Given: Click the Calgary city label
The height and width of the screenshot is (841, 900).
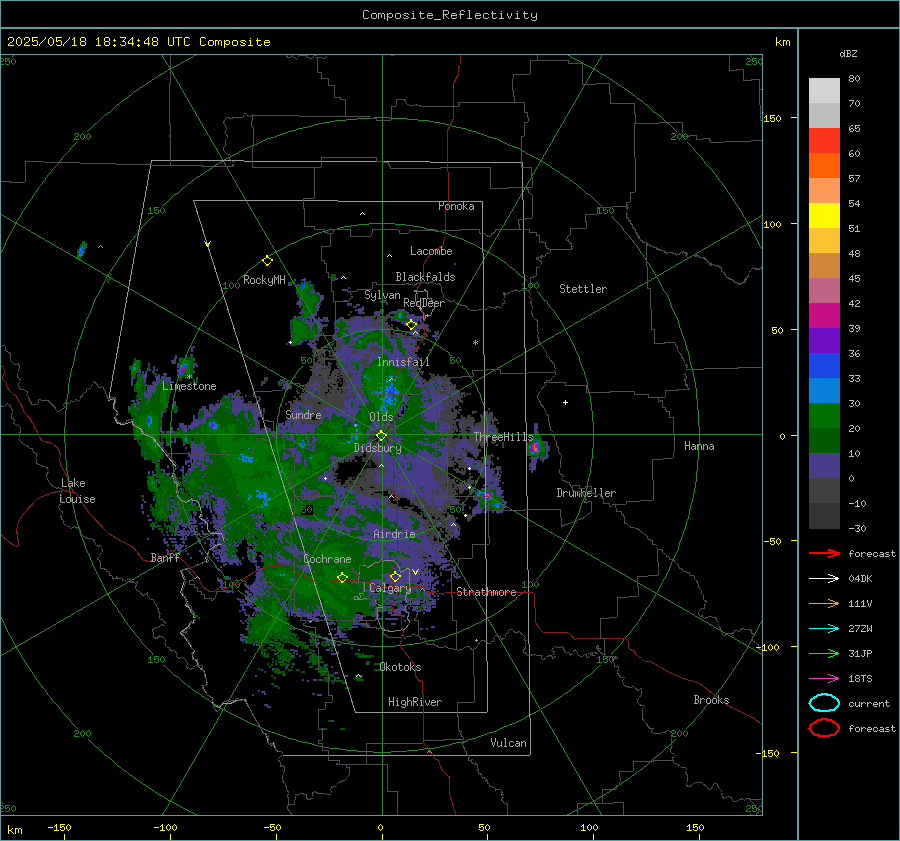Looking at the screenshot, I should tap(390, 588).
